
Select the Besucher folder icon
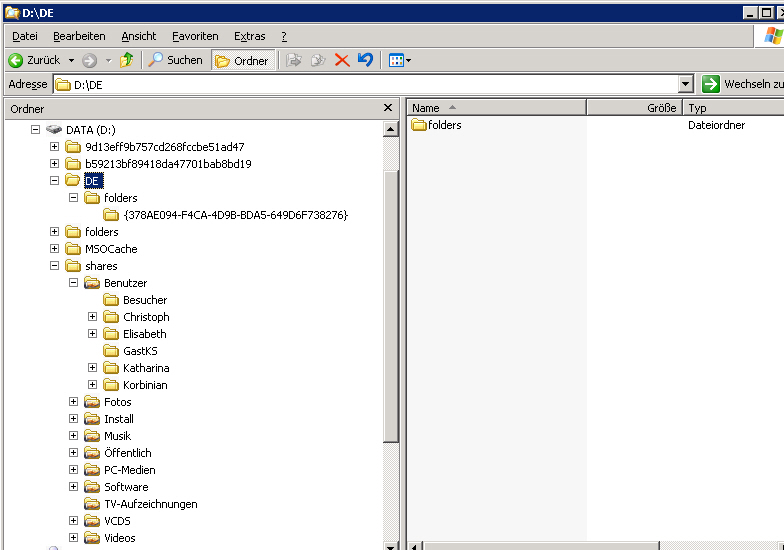[x=111, y=300]
